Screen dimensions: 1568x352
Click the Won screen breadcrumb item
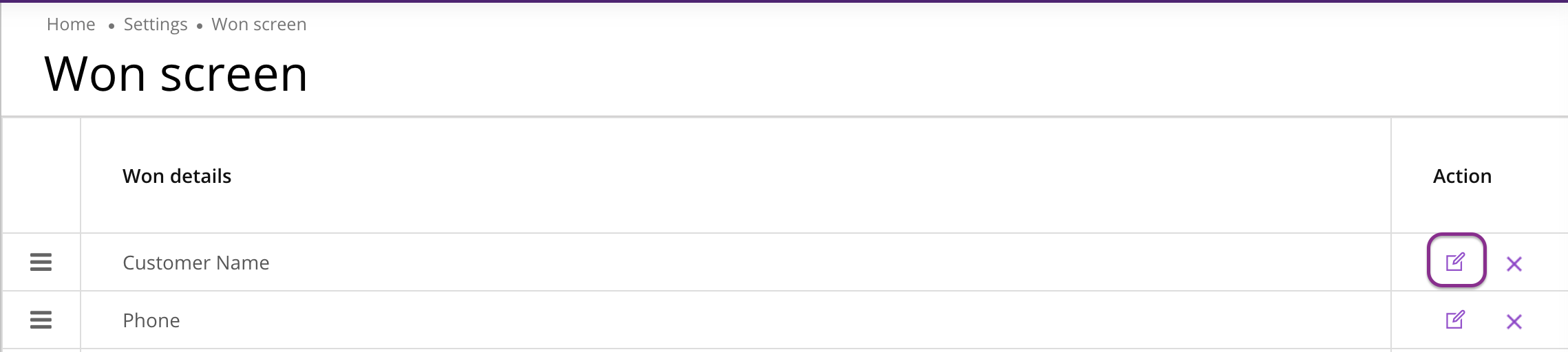[x=259, y=25]
